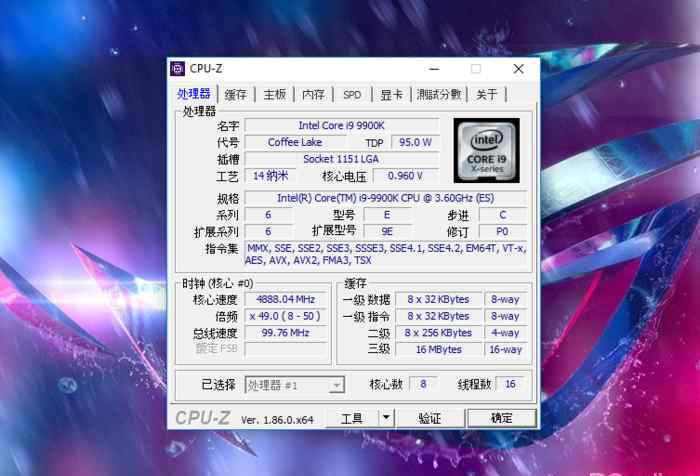Open the 主板 tab
700x476 pixels.
pos(275,94)
